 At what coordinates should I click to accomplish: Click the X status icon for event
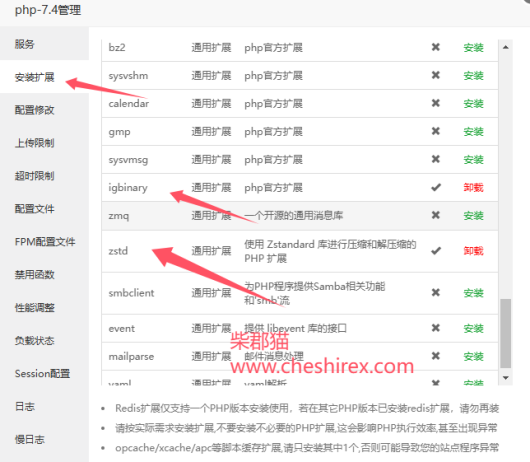click(x=436, y=328)
